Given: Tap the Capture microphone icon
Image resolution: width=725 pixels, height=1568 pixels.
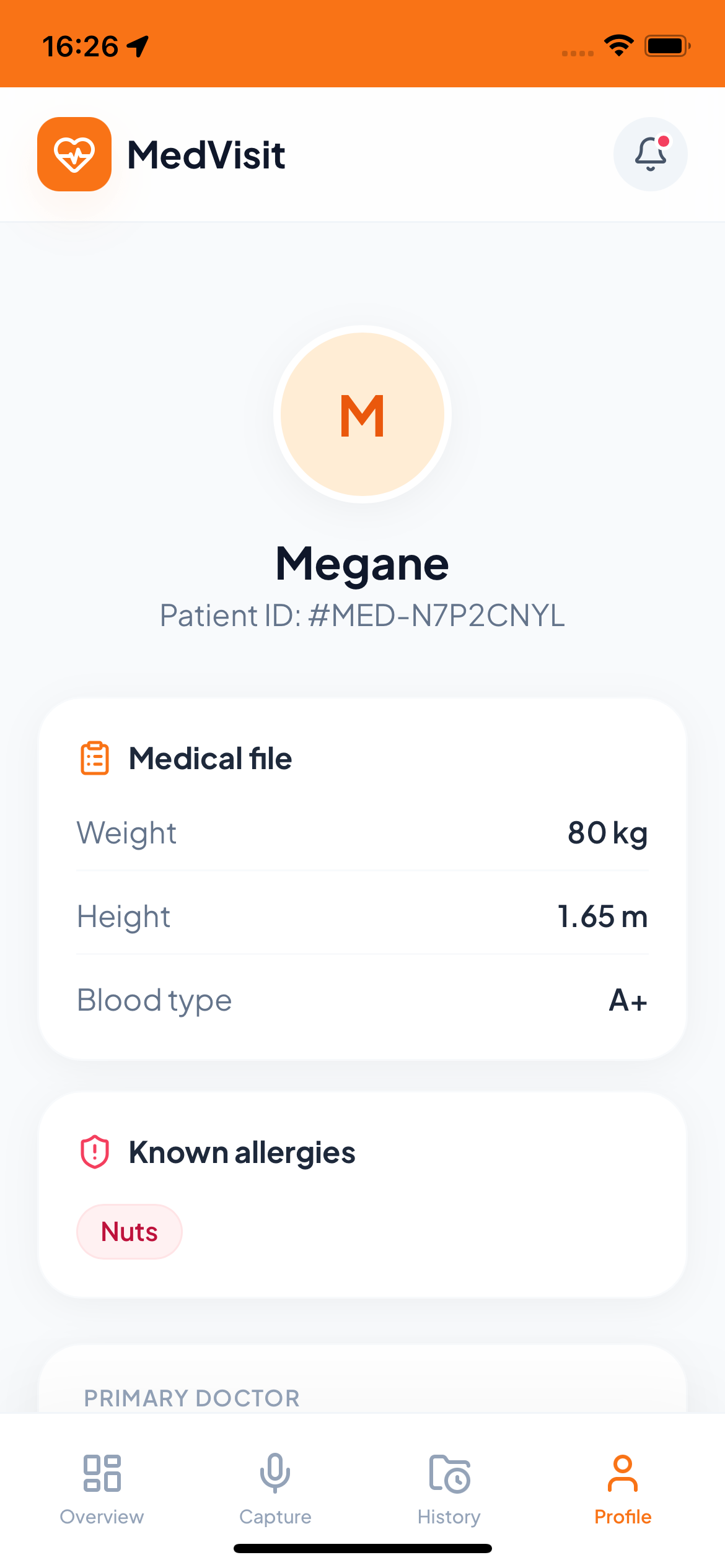Looking at the screenshot, I should 275,1473.
